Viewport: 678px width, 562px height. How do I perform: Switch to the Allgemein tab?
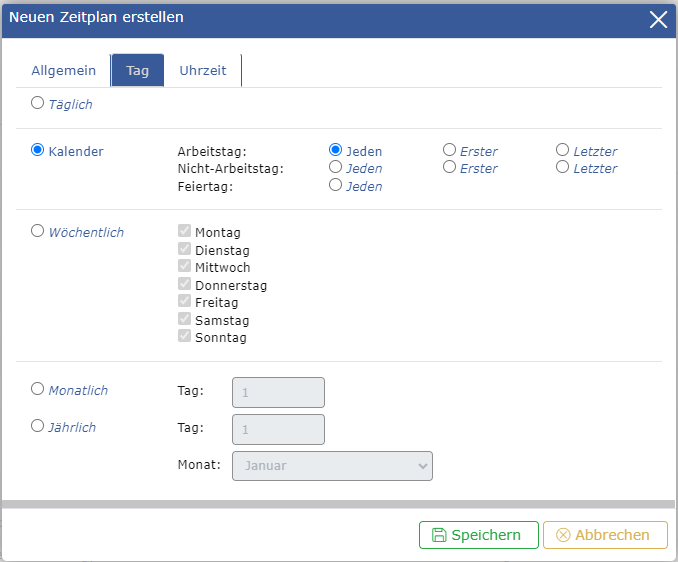(64, 71)
